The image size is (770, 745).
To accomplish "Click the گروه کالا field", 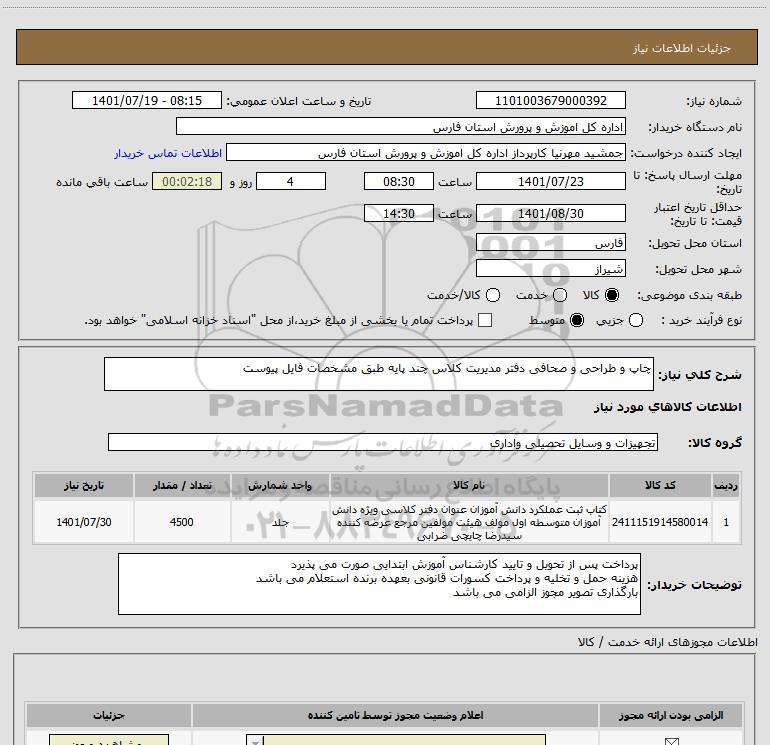I will pos(383,442).
